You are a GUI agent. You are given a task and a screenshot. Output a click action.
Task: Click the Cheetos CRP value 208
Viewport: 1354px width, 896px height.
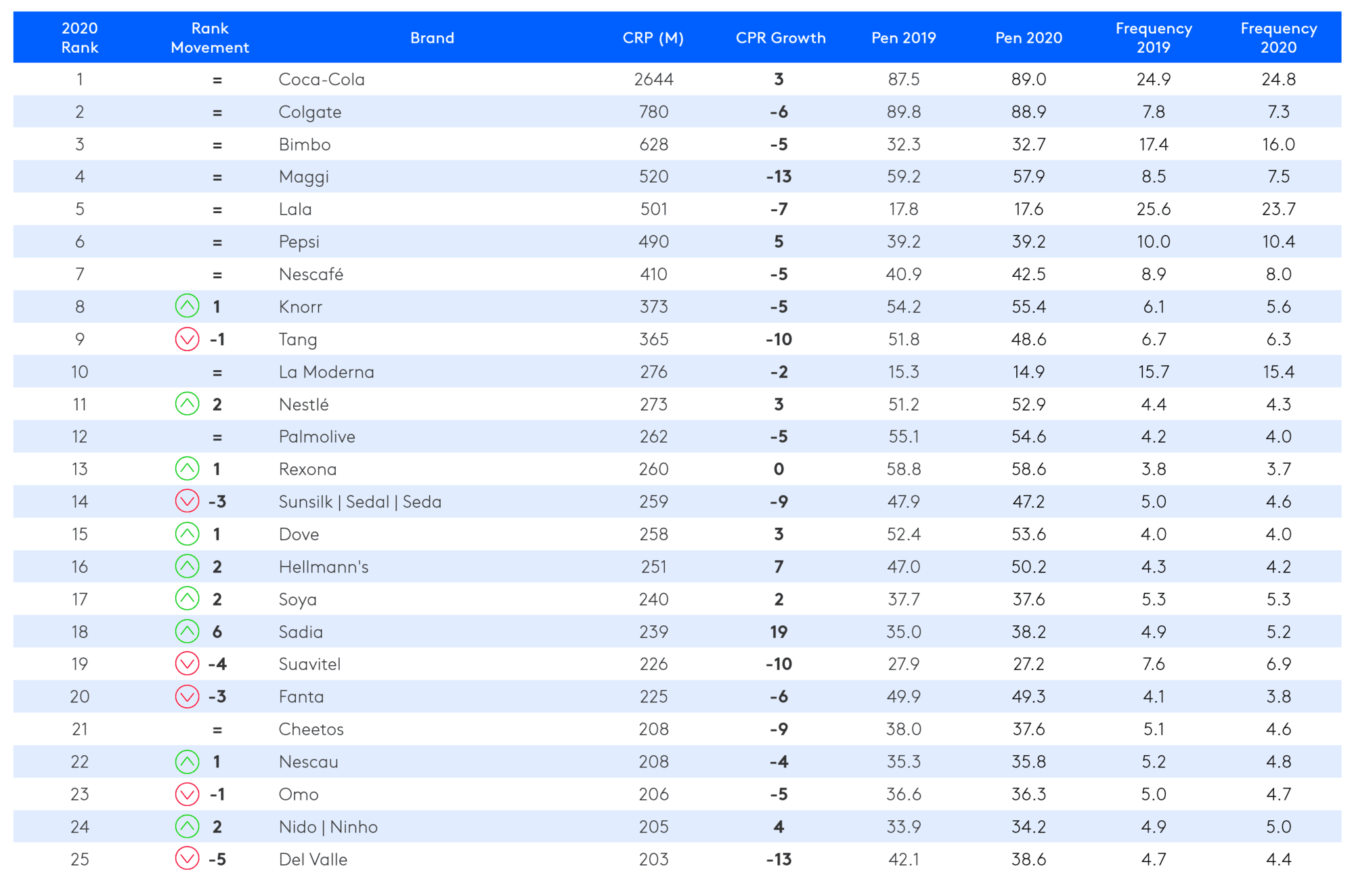[653, 729]
